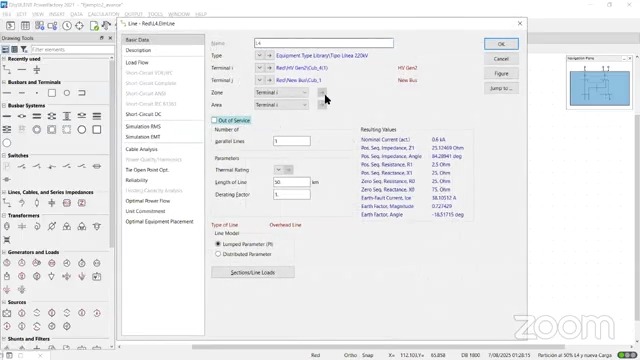The image size is (640, 360).
Task: Click the filter funnel icon in Drawing Tools
Action: [24, 49]
